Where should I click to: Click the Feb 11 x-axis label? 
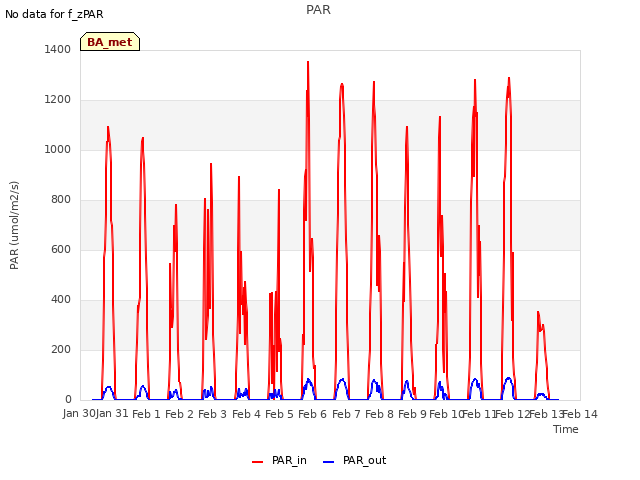(x=479, y=414)
